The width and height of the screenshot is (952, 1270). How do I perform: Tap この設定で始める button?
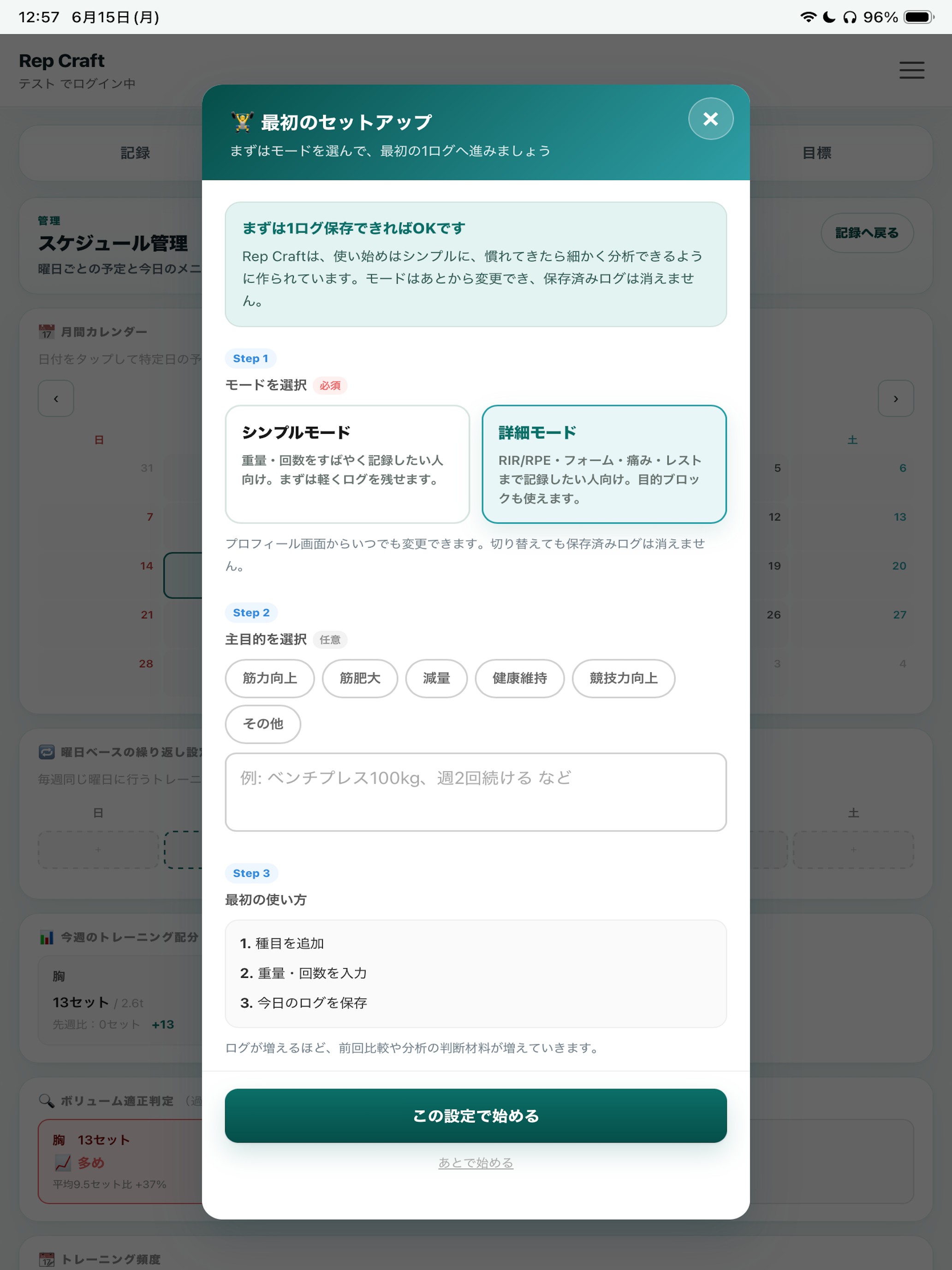476,1115
